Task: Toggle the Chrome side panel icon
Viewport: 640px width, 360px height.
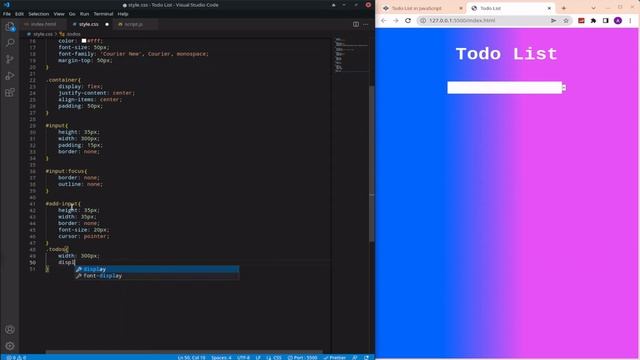Action: tap(606, 20)
